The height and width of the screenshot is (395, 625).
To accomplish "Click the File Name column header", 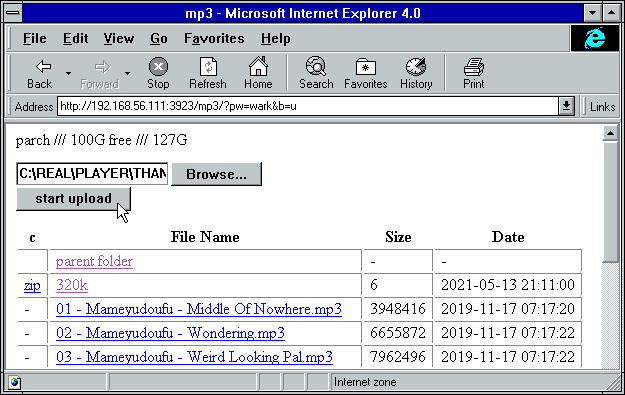I will (x=205, y=237).
